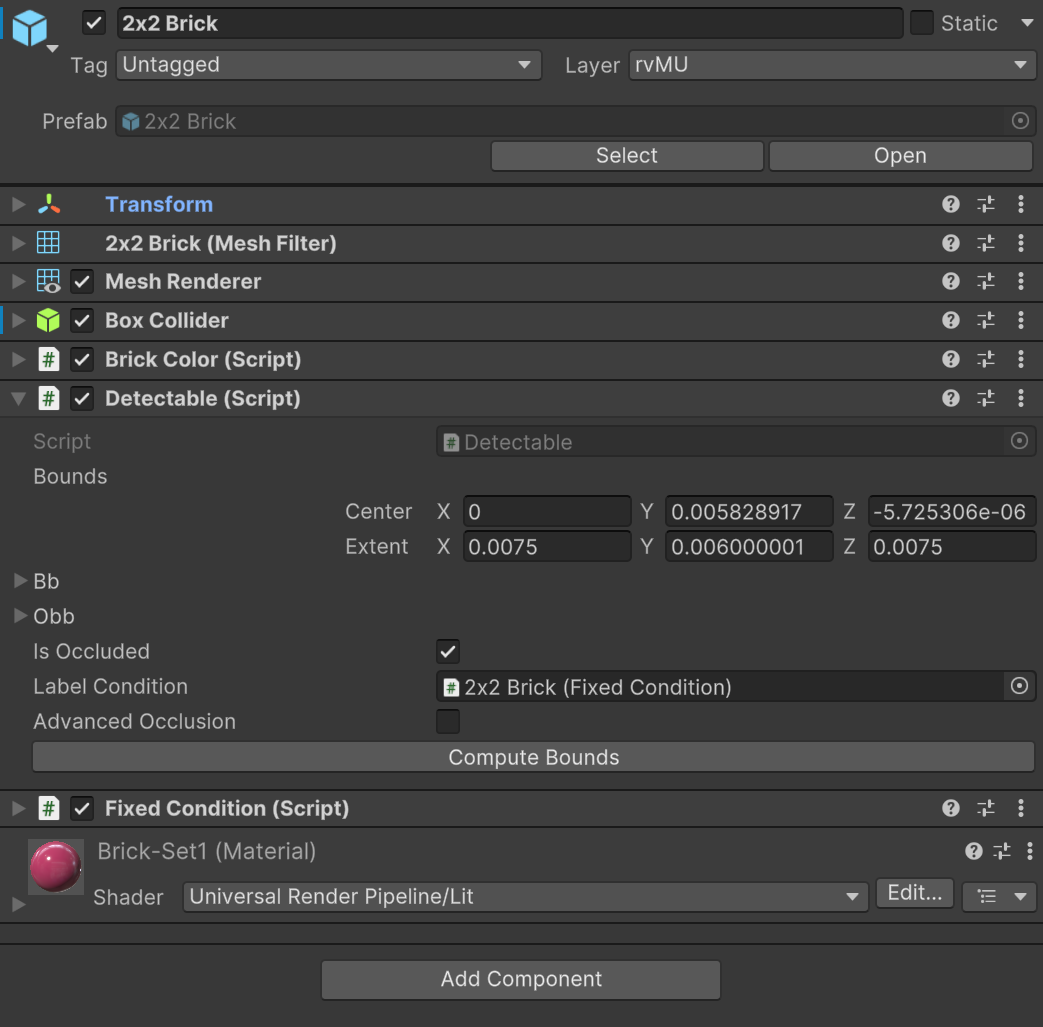1043x1027 pixels.
Task: Uncheck the Is Occluded checkbox
Action: (448, 652)
